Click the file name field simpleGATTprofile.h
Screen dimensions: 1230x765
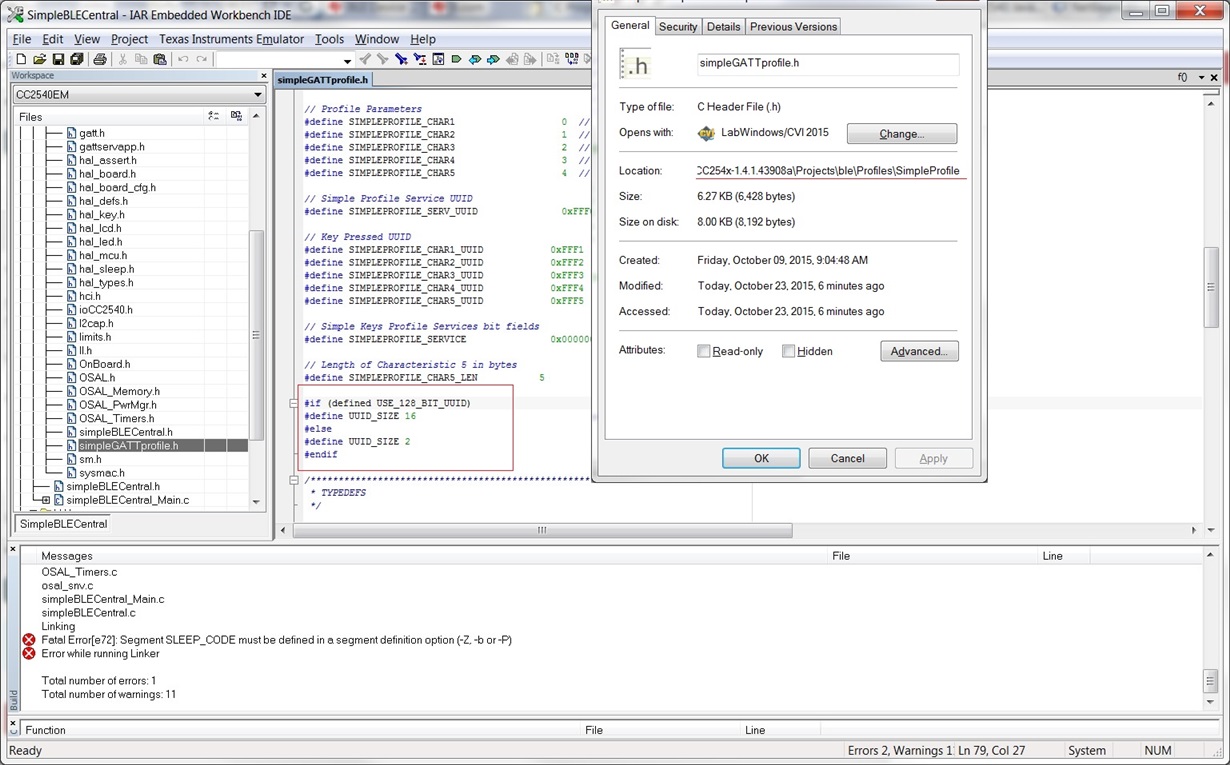(828, 63)
